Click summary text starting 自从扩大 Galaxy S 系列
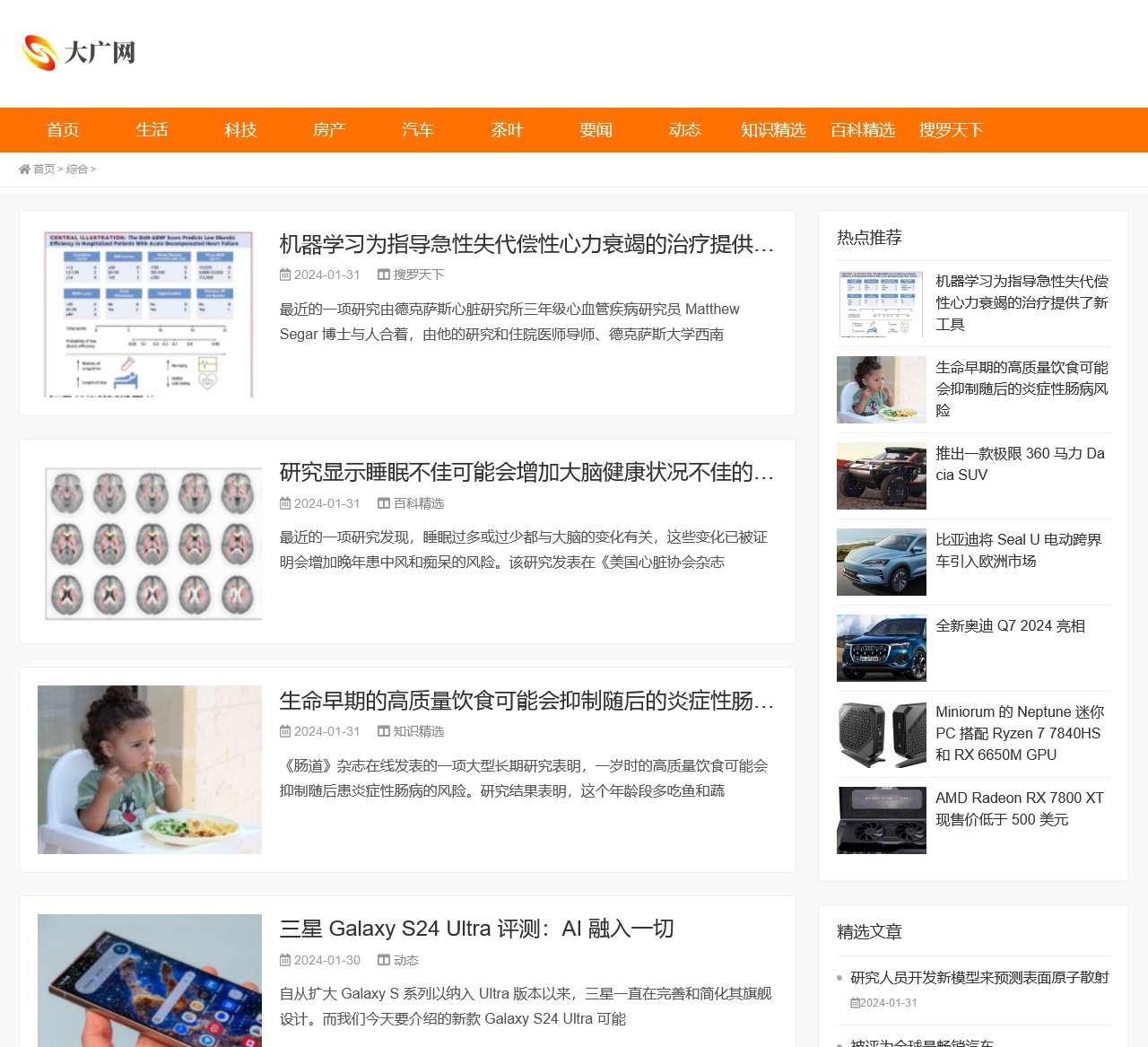The height and width of the screenshot is (1047, 1148). tap(526, 1007)
